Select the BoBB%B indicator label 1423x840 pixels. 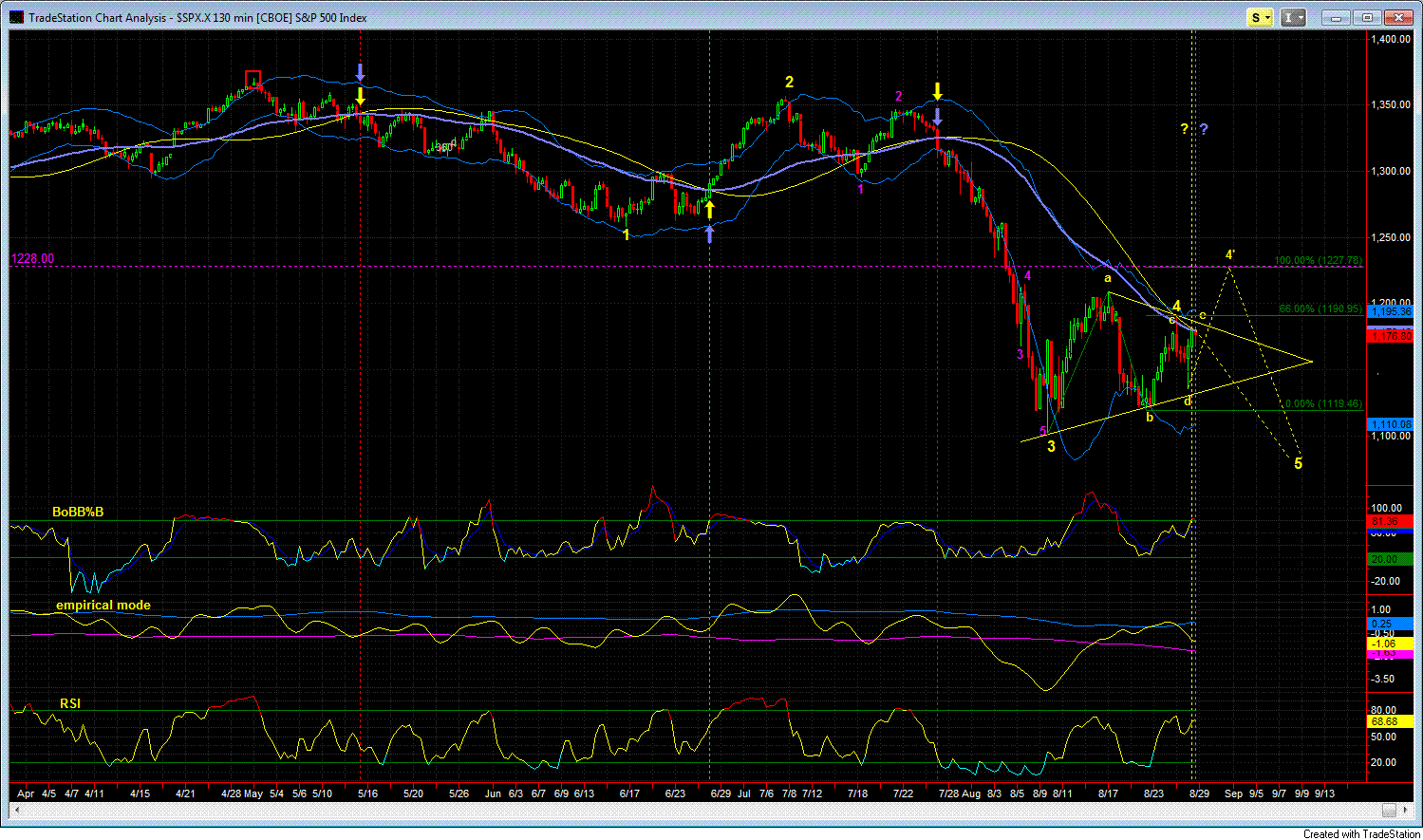tap(78, 512)
